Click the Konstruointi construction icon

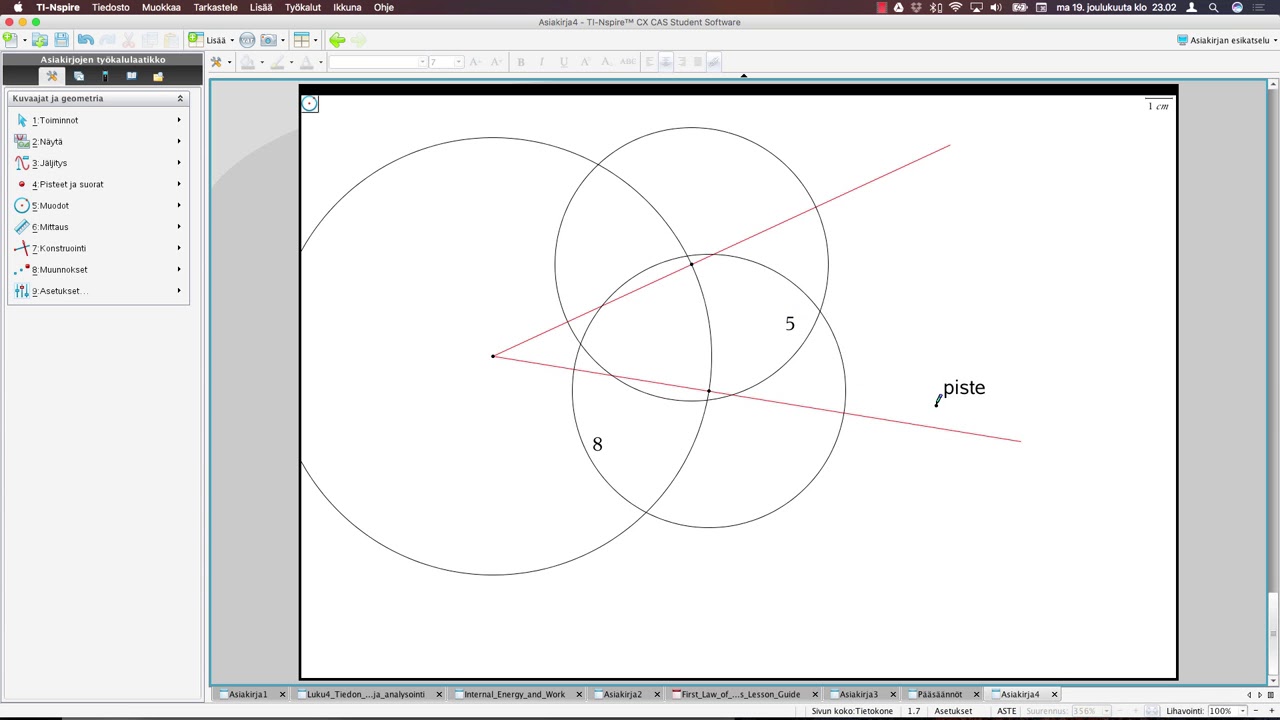click(22, 248)
